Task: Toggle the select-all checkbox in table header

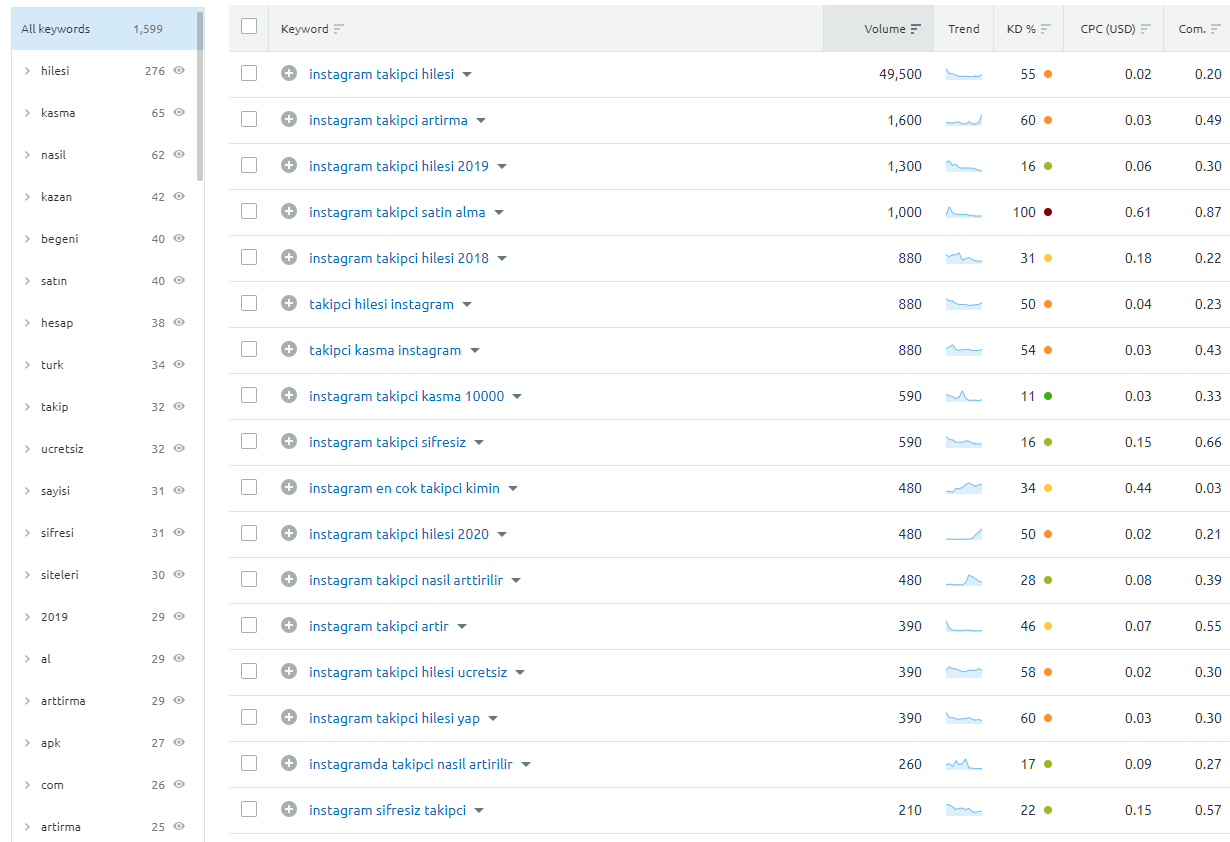Action: tap(249, 27)
